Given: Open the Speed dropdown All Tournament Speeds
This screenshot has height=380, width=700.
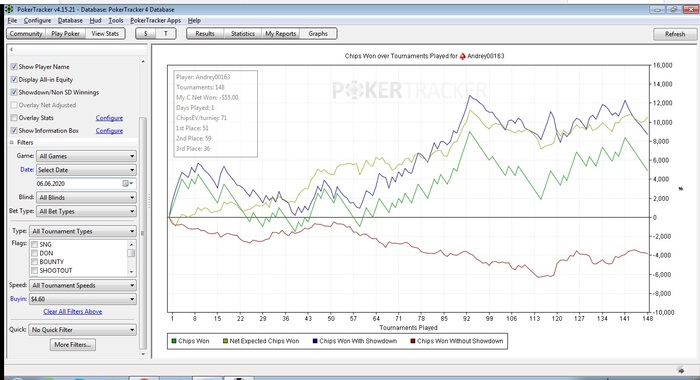Looking at the screenshot, I should point(83,285).
